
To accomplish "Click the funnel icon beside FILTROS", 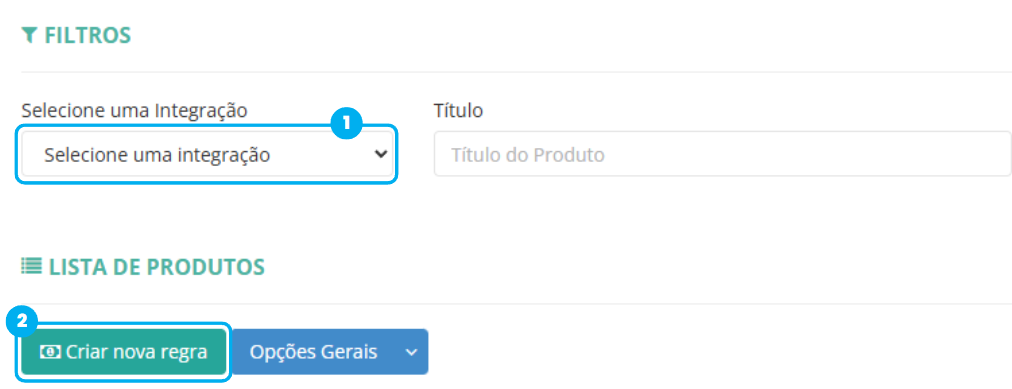I will (28, 35).
